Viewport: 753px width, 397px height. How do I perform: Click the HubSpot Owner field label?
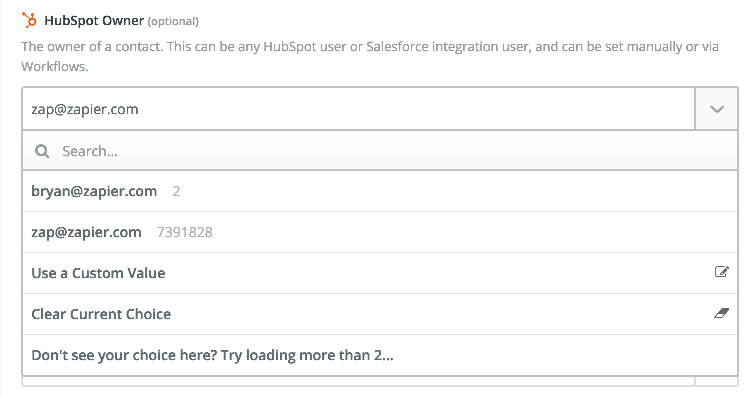(x=94, y=21)
